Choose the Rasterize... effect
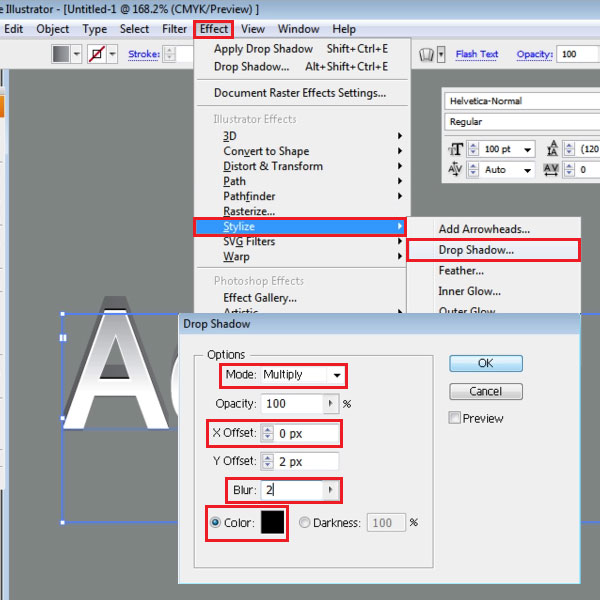Image resolution: width=600 pixels, height=600 pixels. (302, 211)
